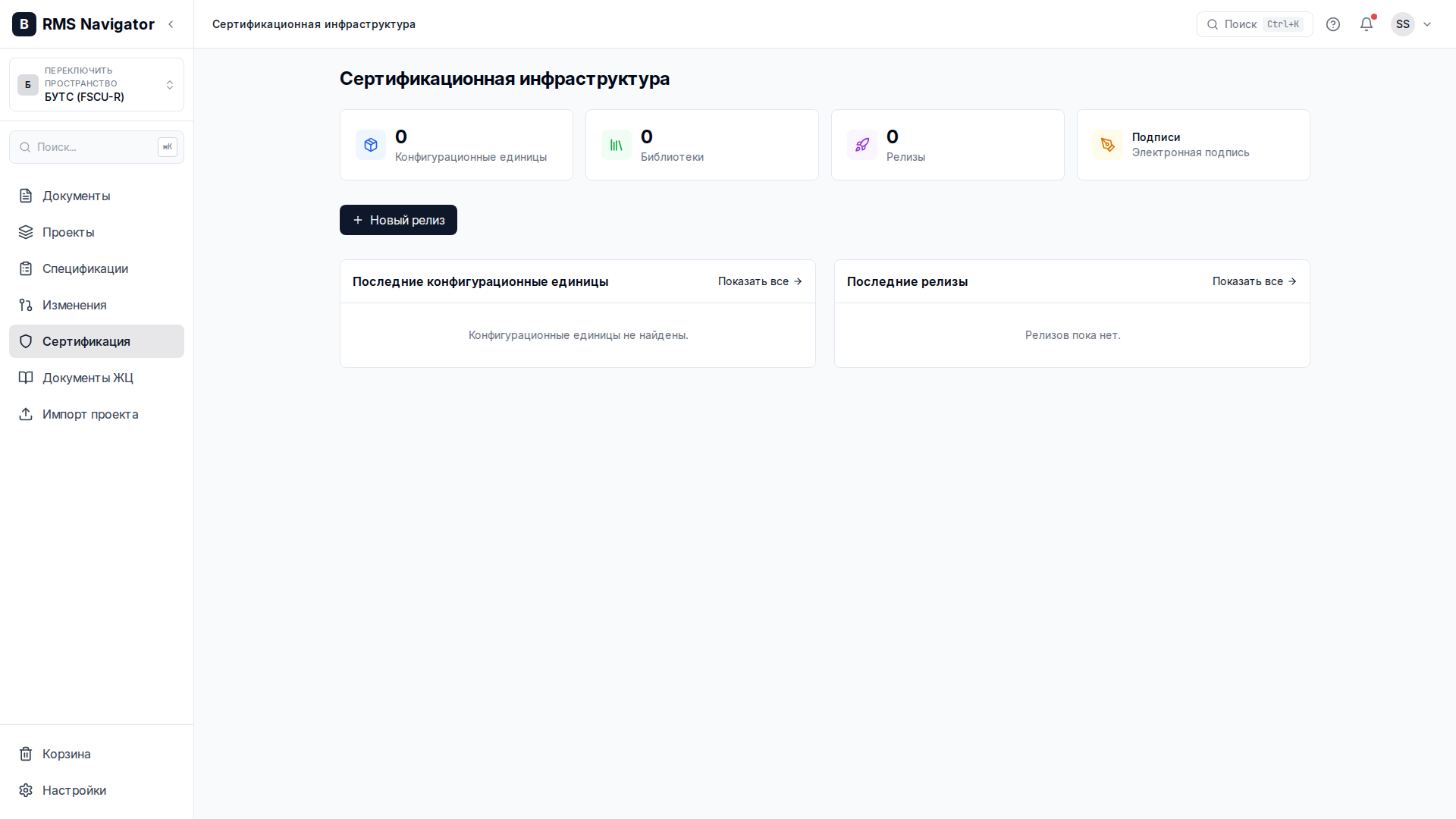
Task: Click heading Последние релизы
Action: pyautogui.click(x=907, y=281)
